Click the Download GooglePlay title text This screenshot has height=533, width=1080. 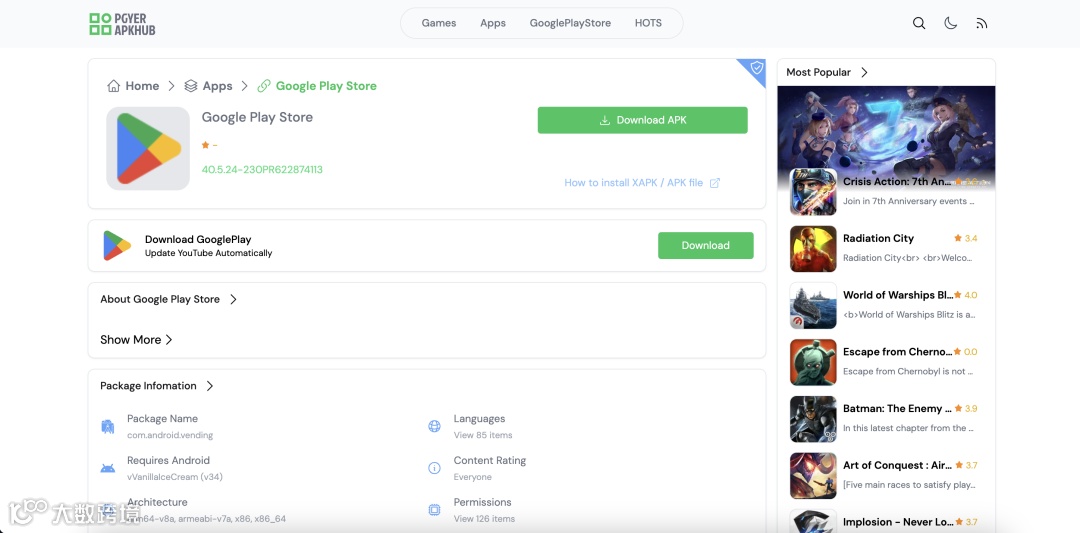[198, 240]
